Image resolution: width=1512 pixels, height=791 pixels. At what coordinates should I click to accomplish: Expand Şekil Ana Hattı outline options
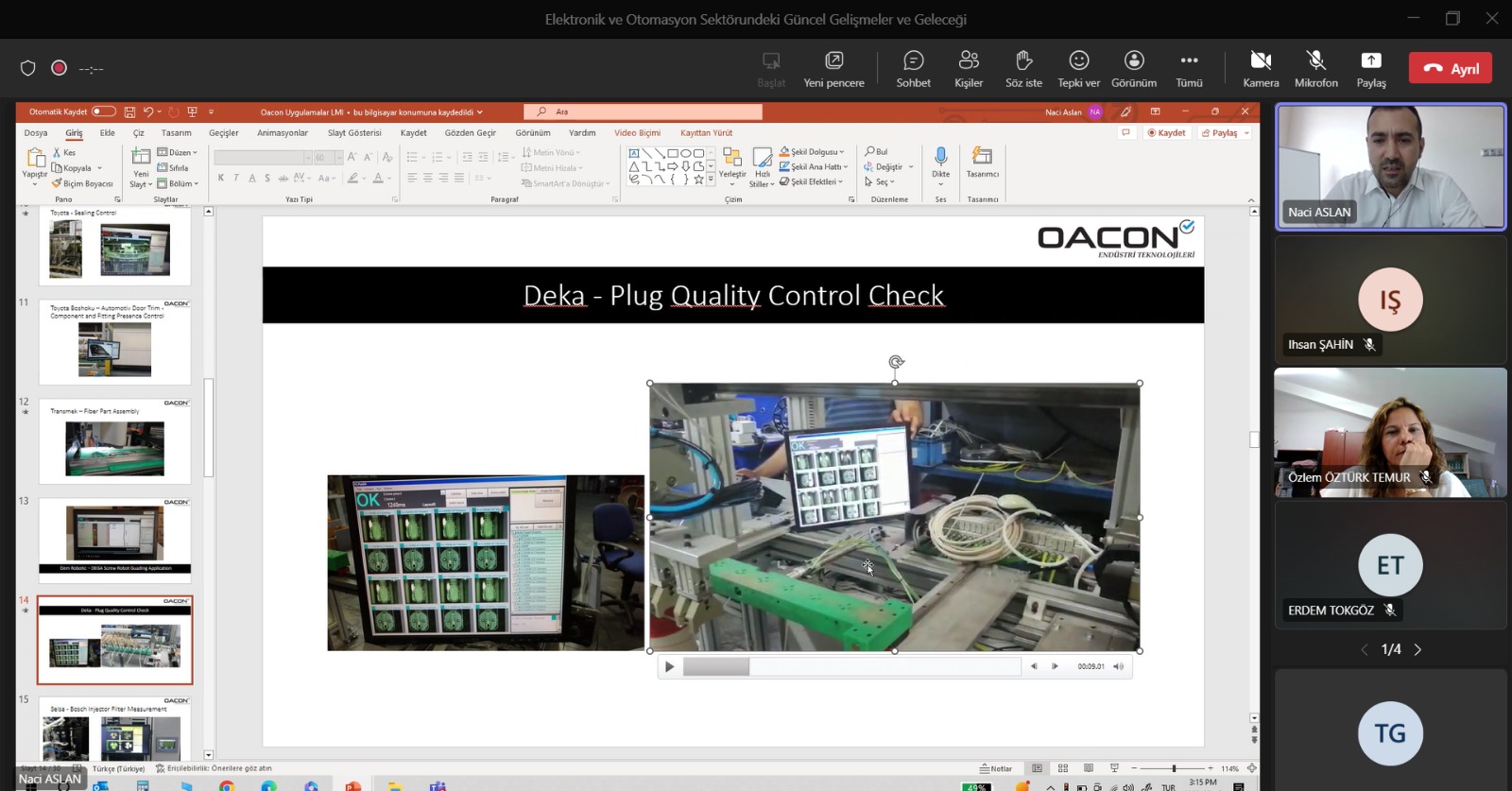(814, 166)
